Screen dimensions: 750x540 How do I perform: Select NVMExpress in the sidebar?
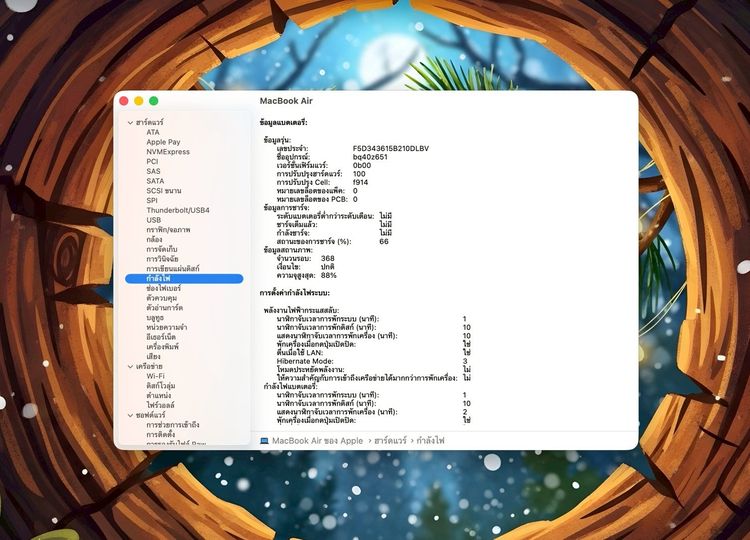coord(167,151)
